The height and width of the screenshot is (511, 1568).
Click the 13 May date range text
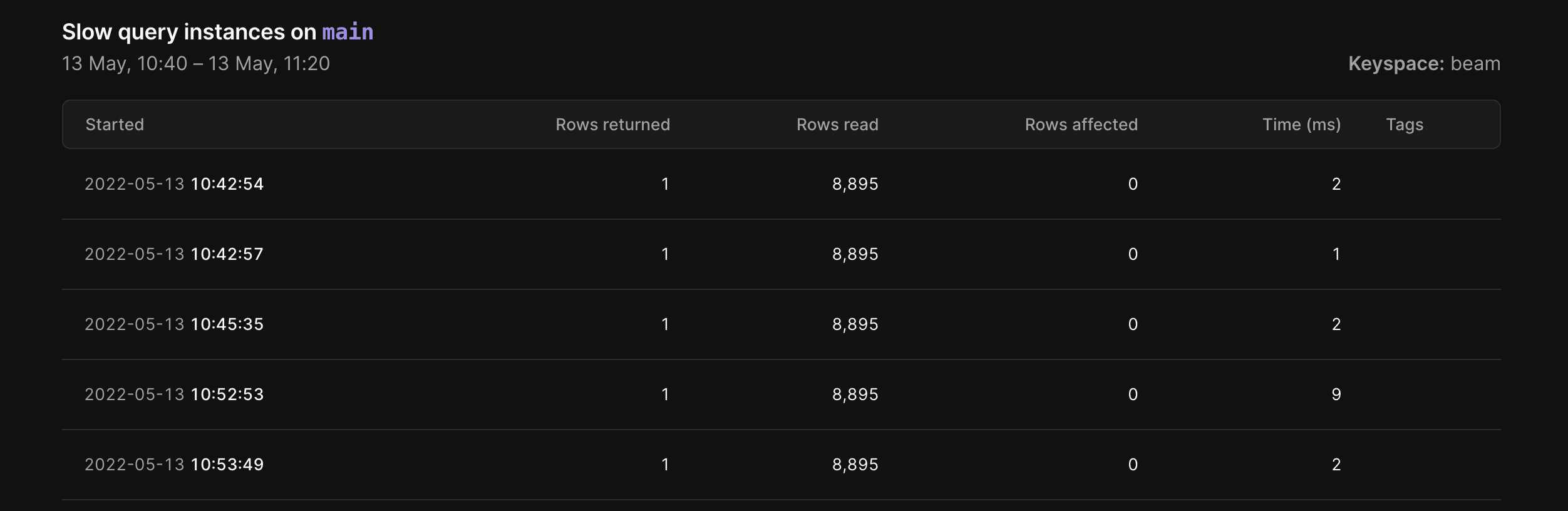(196, 64)
